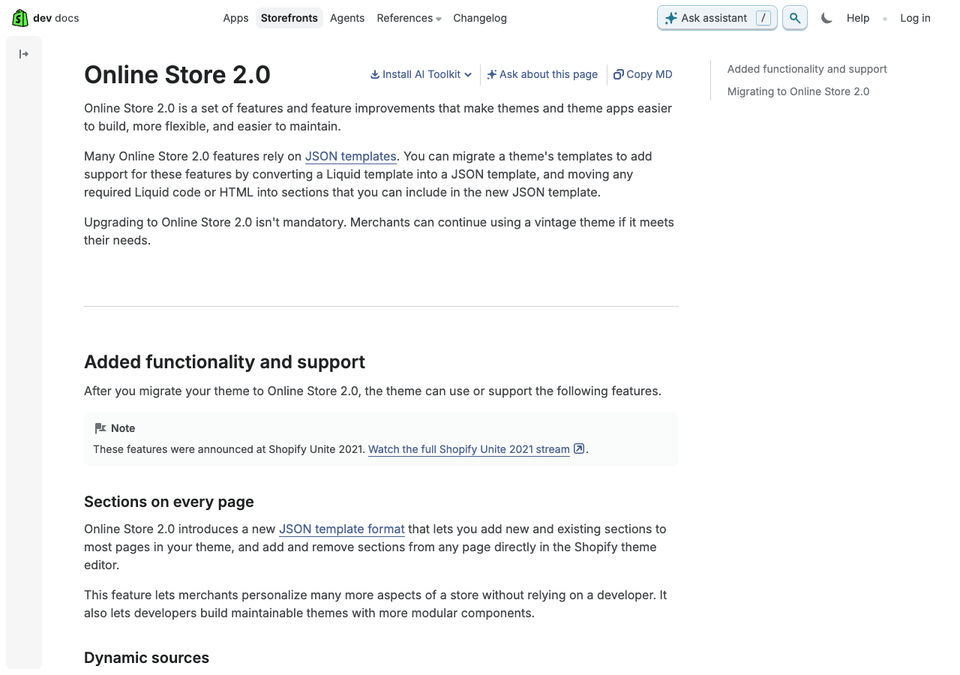Click the copy icon beside Copy MD
Image resolution: width=960 pixels, height=675 pixels.
click(x=618, y=74)
